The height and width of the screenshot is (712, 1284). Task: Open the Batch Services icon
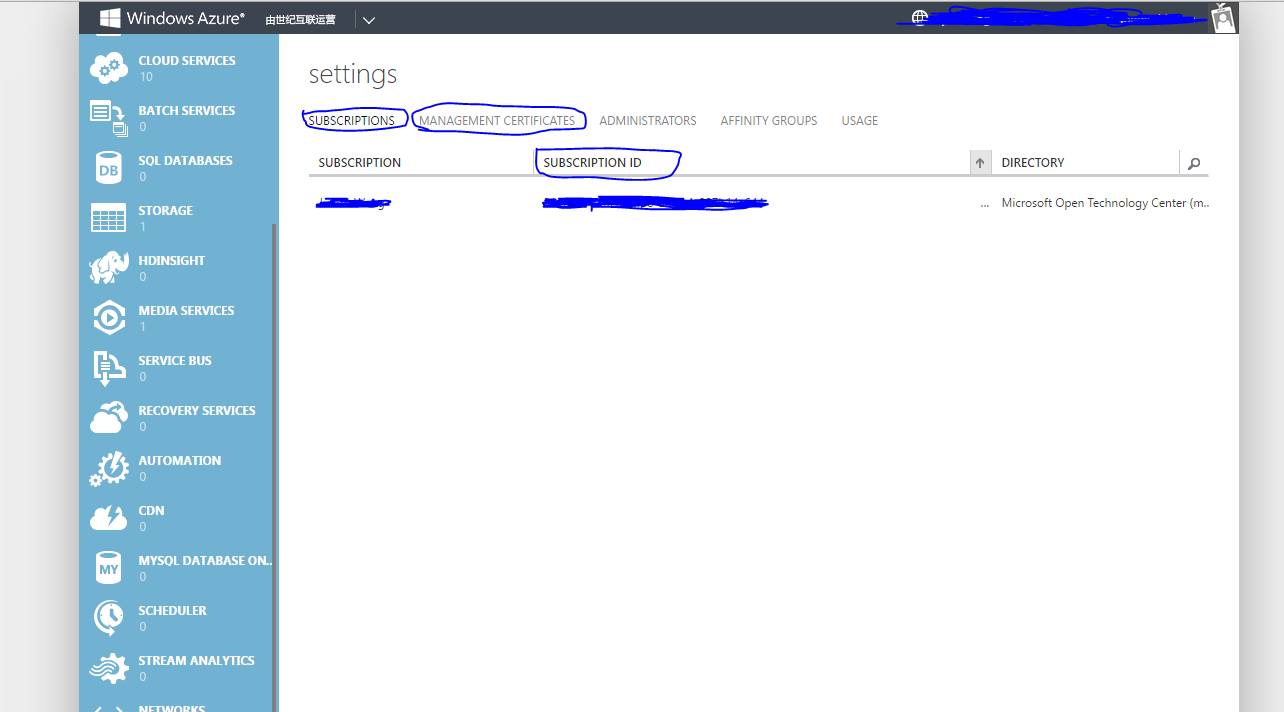[x=109, y=118]
